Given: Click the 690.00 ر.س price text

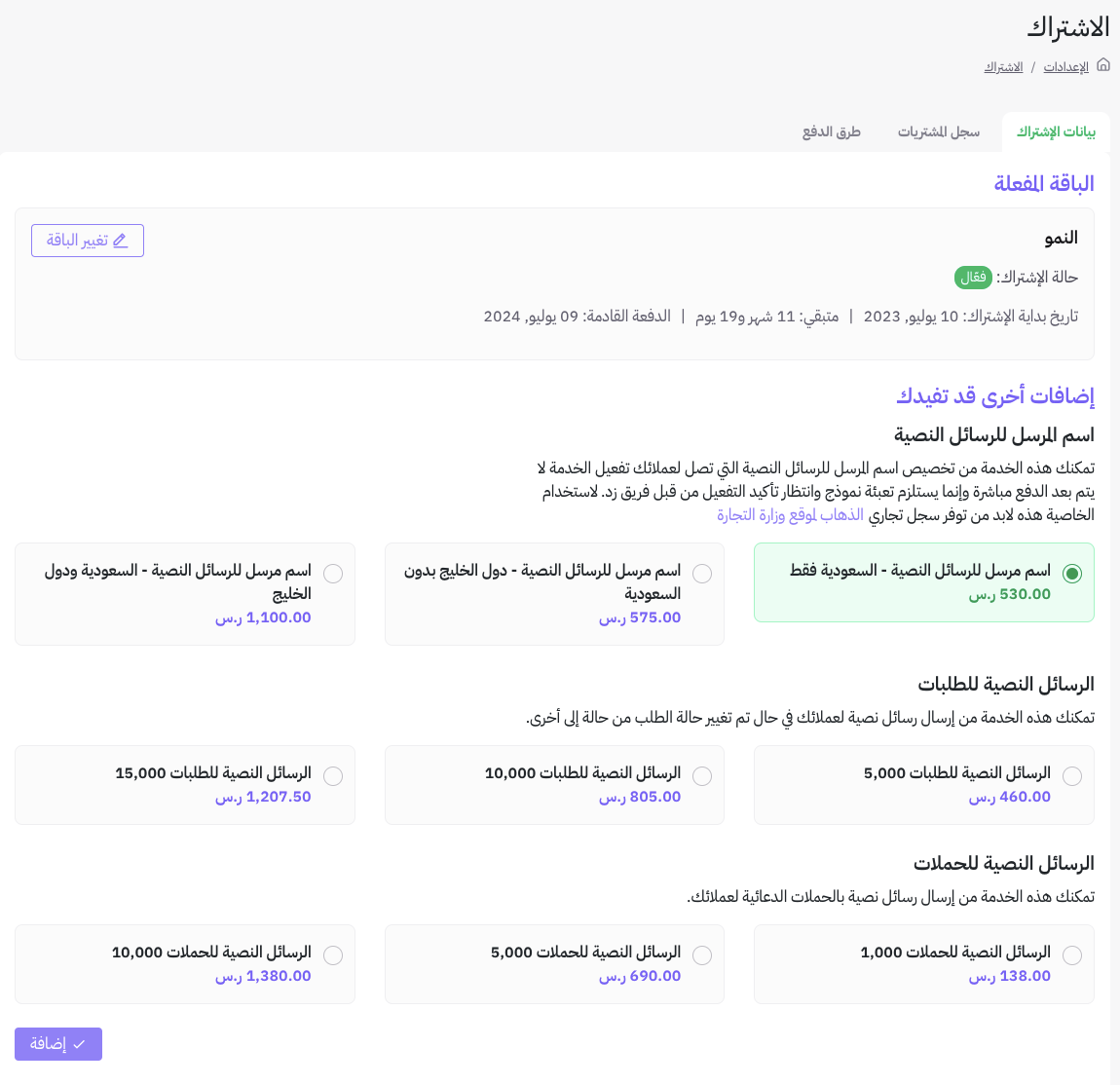Looking at the screenshot, I should coord(640,977).
